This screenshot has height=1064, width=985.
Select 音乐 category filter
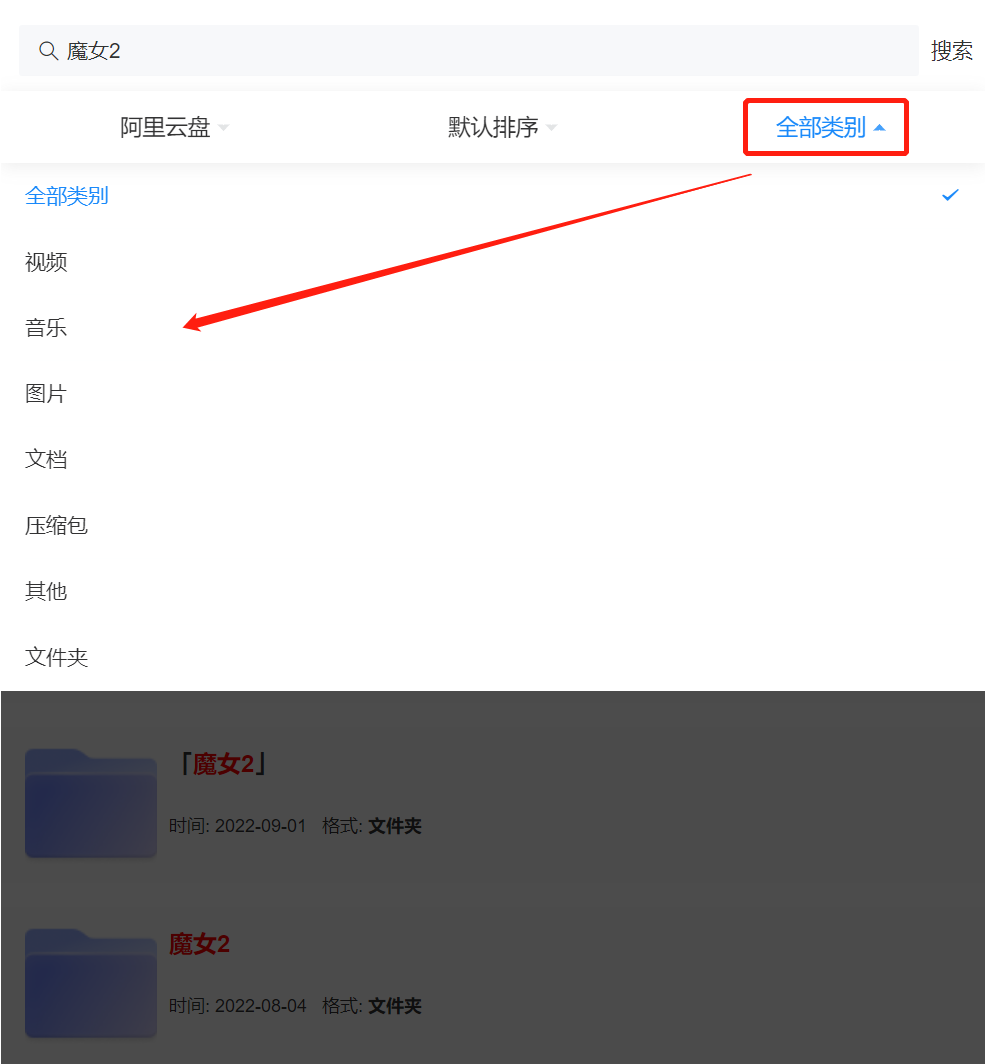(46, 328)
